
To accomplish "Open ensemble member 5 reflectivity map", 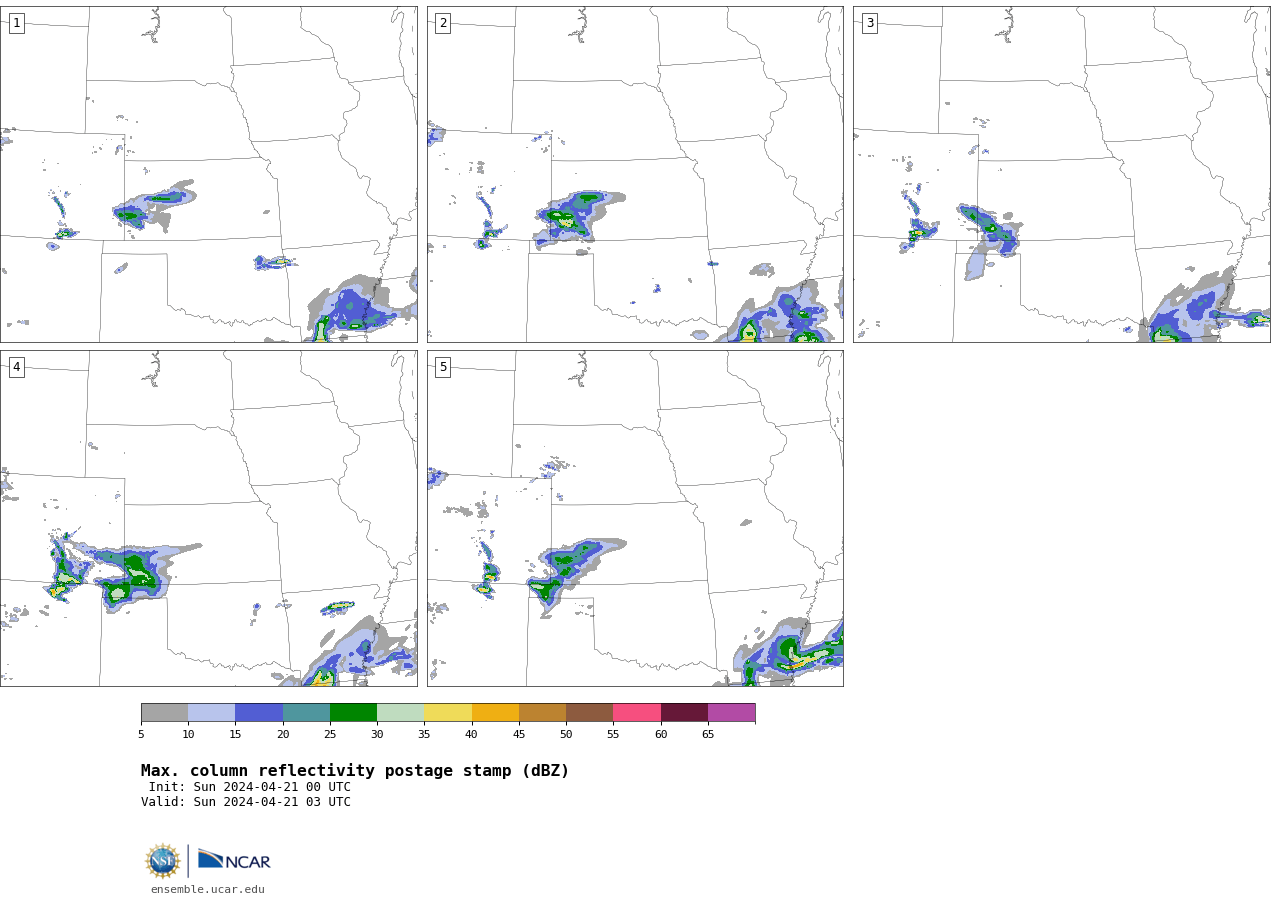I will [635, 518].
